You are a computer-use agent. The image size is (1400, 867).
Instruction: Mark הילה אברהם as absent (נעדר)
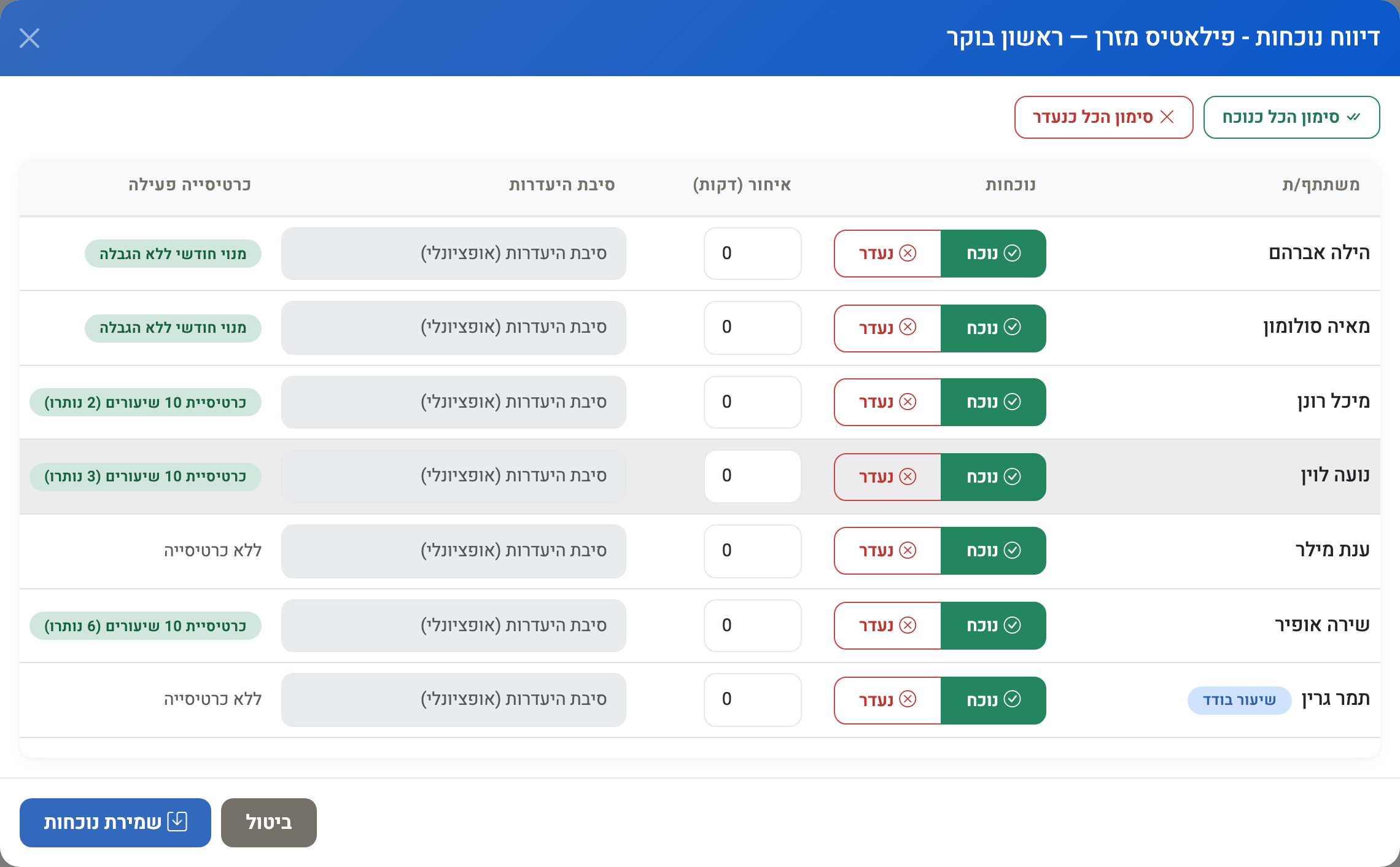coord(887,254)
